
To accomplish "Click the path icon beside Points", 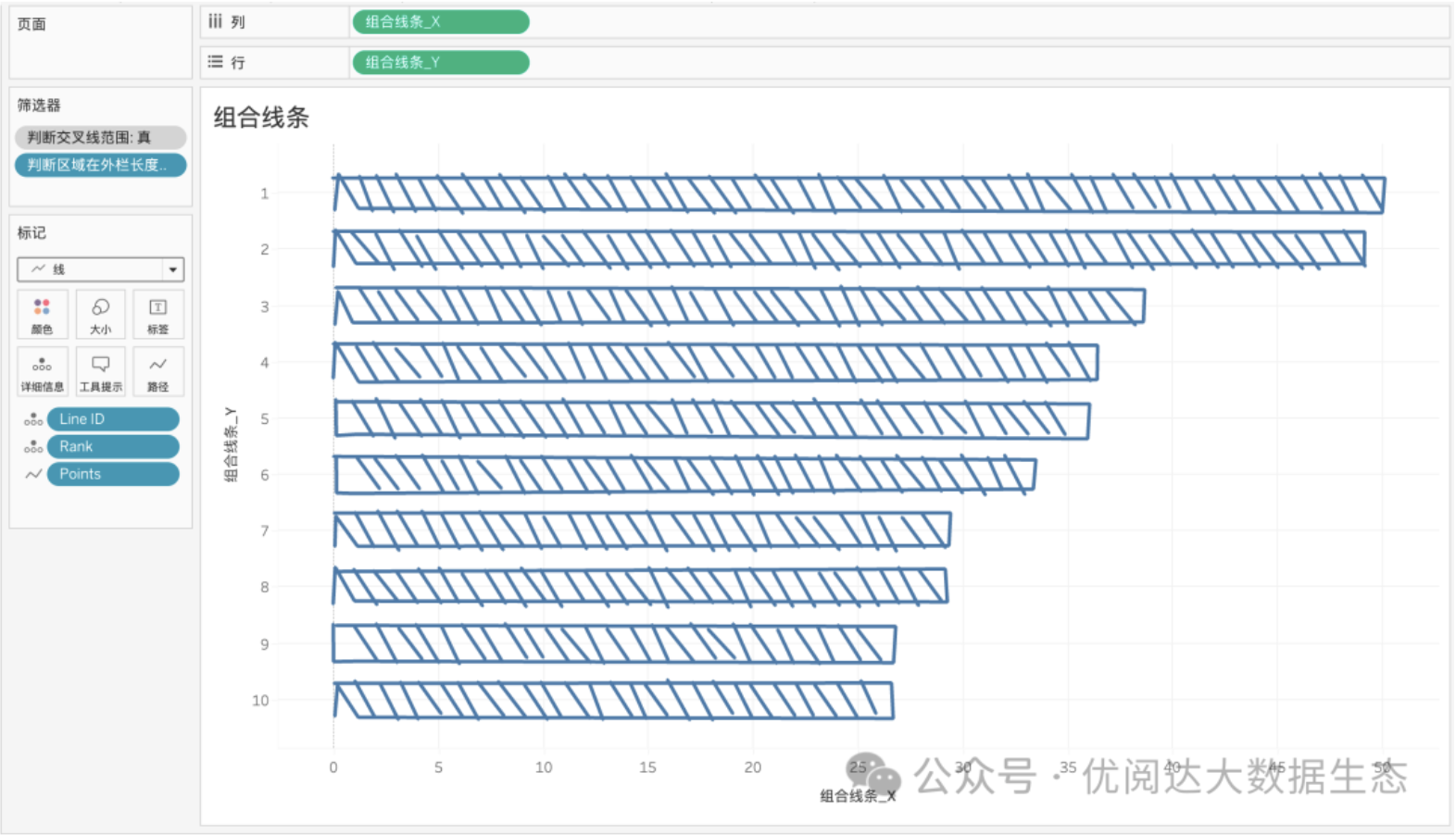I will pyautogui.click(x=33, y=474).
